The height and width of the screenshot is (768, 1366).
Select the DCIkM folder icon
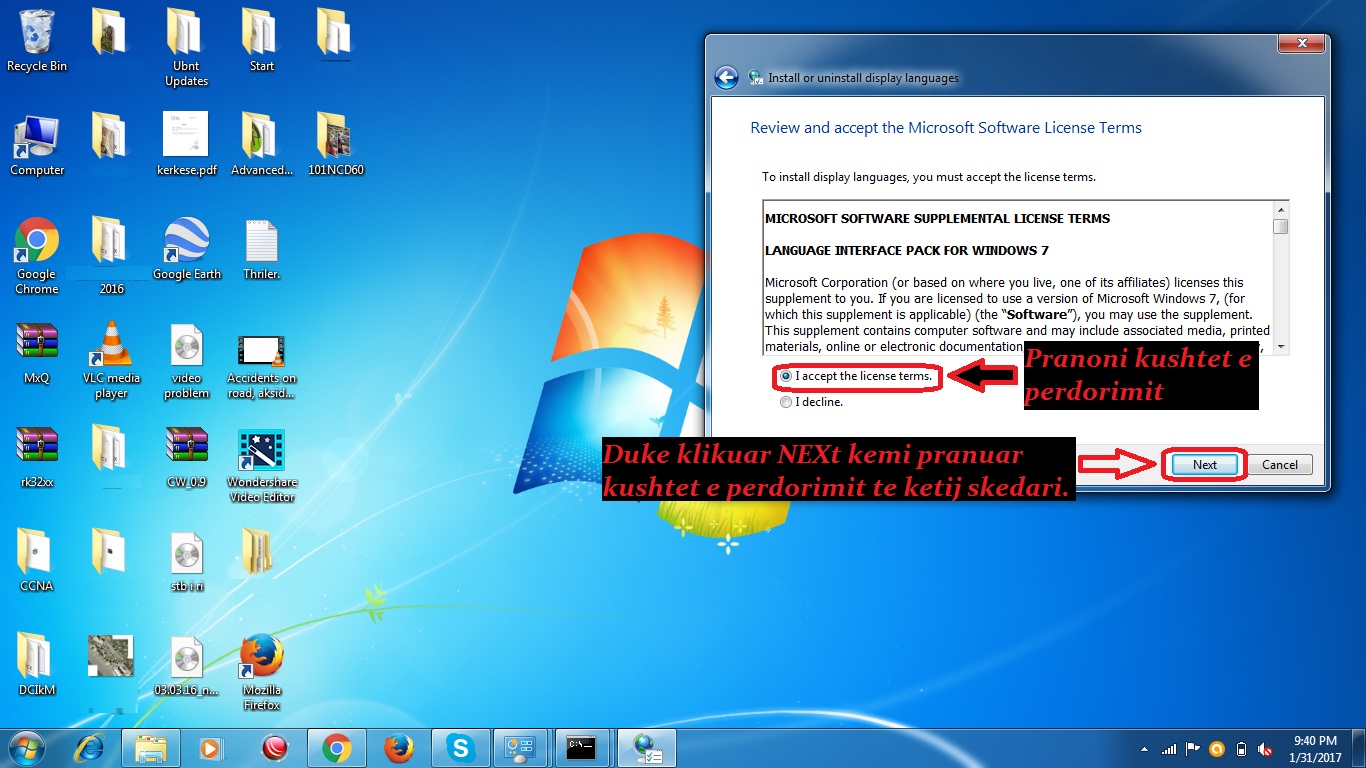37,665
